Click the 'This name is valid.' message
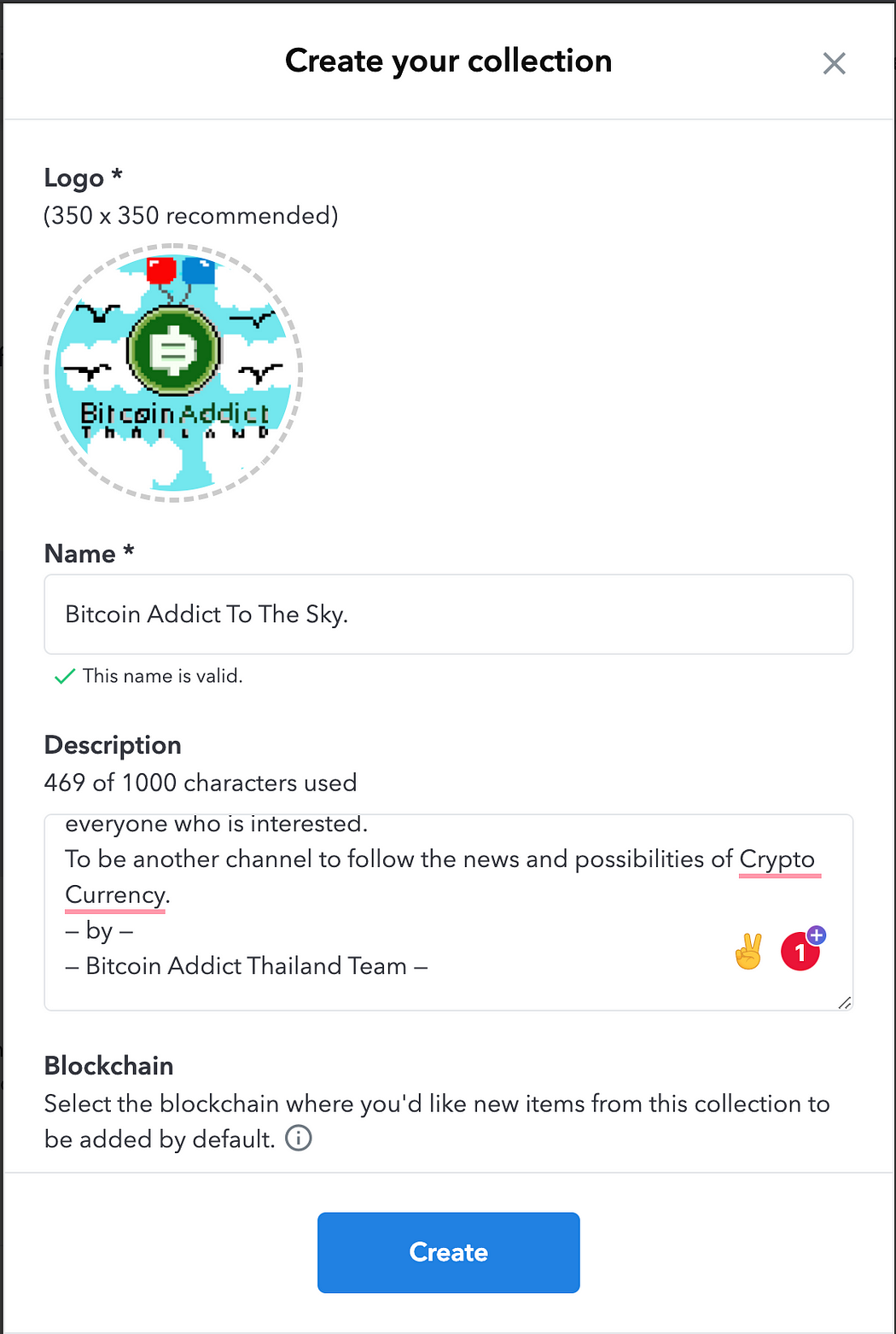This screenshot has width=896, height=1334. (x=162, y=676)
